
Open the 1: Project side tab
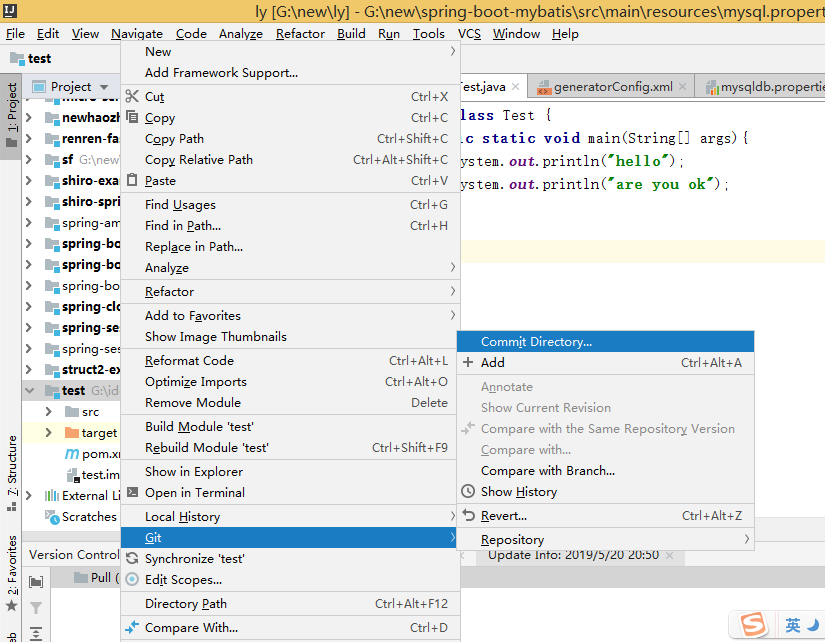[x=12, y=116]
